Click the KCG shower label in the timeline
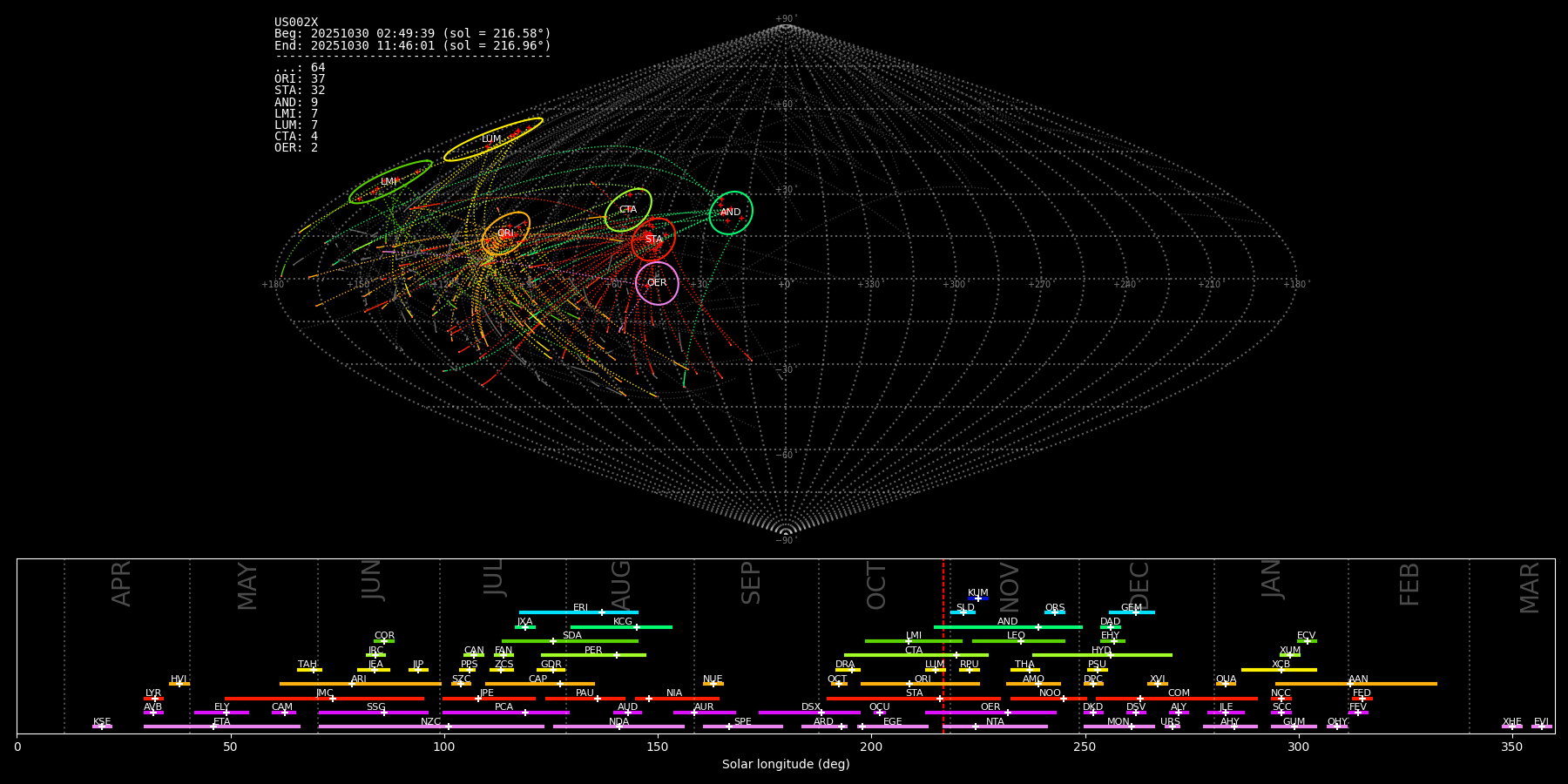 623,622
